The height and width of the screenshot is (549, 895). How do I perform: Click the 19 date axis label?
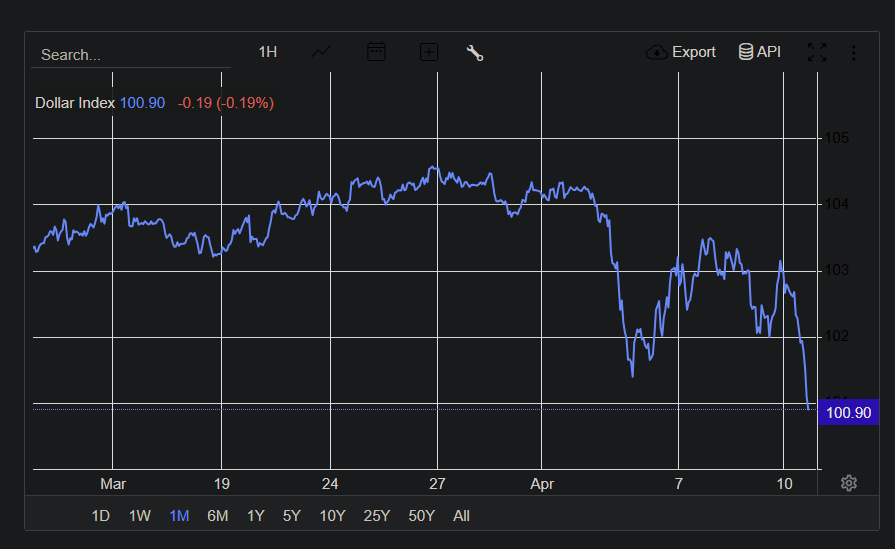pos(221,484)
